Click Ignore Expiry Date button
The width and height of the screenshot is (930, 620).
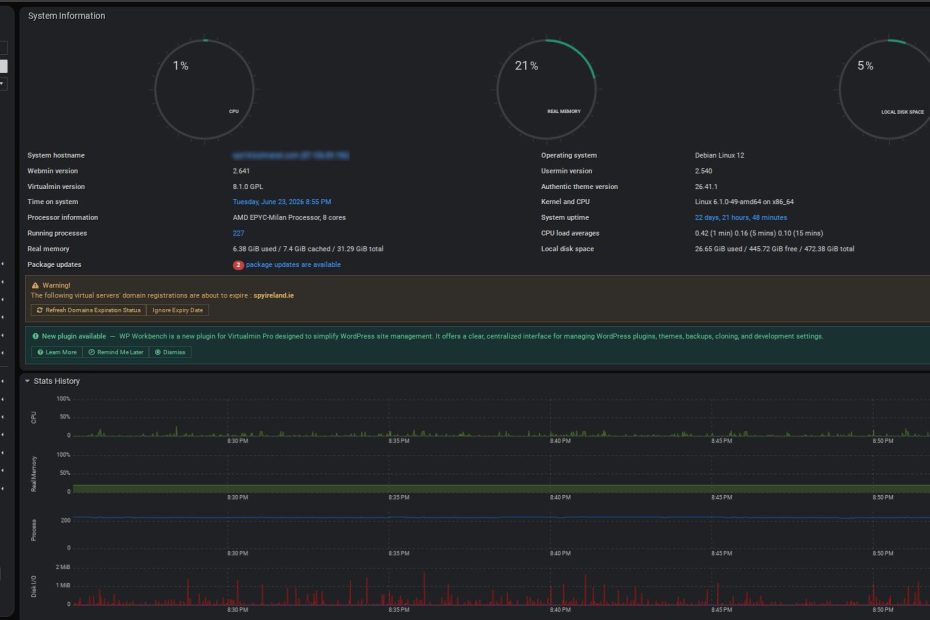tap(177, 310)
